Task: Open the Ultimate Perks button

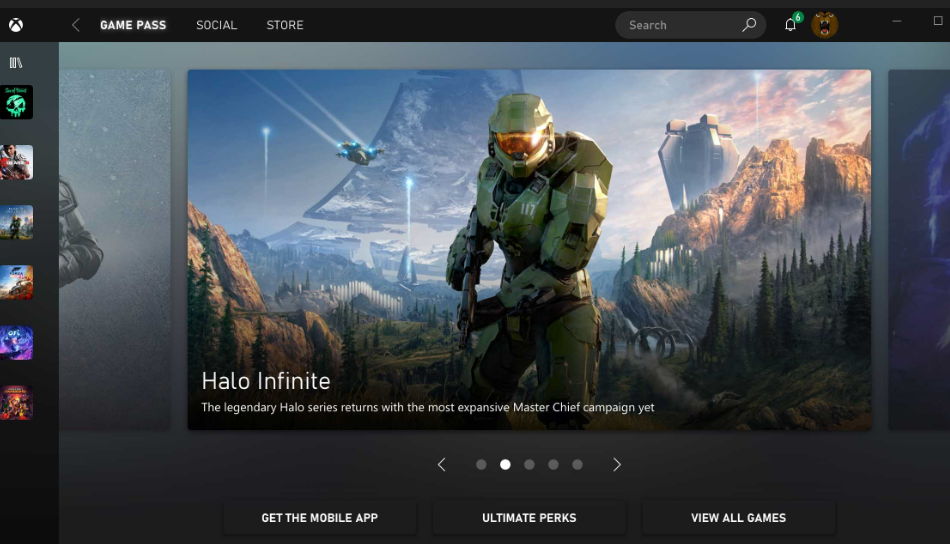Action: pyautogui.click(x=529, y=518)
